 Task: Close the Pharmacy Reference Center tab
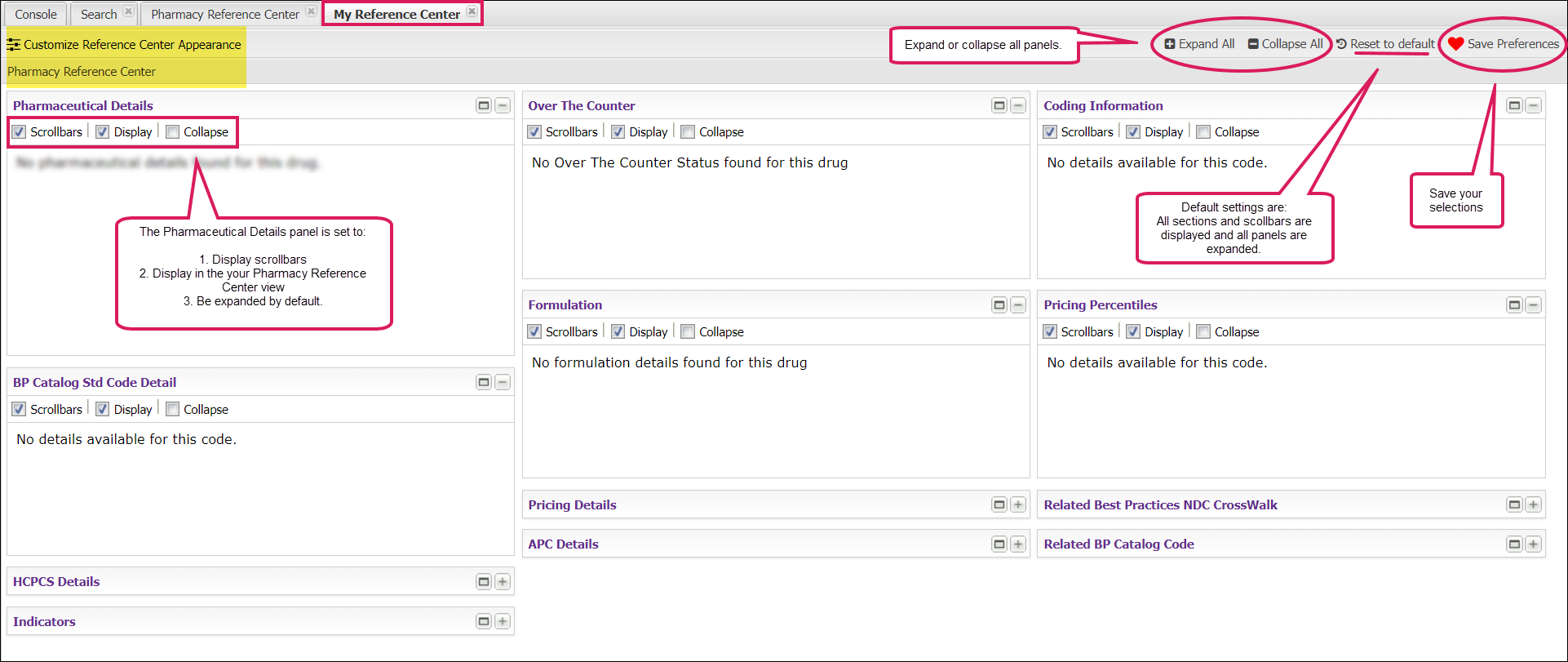(311, 12)
